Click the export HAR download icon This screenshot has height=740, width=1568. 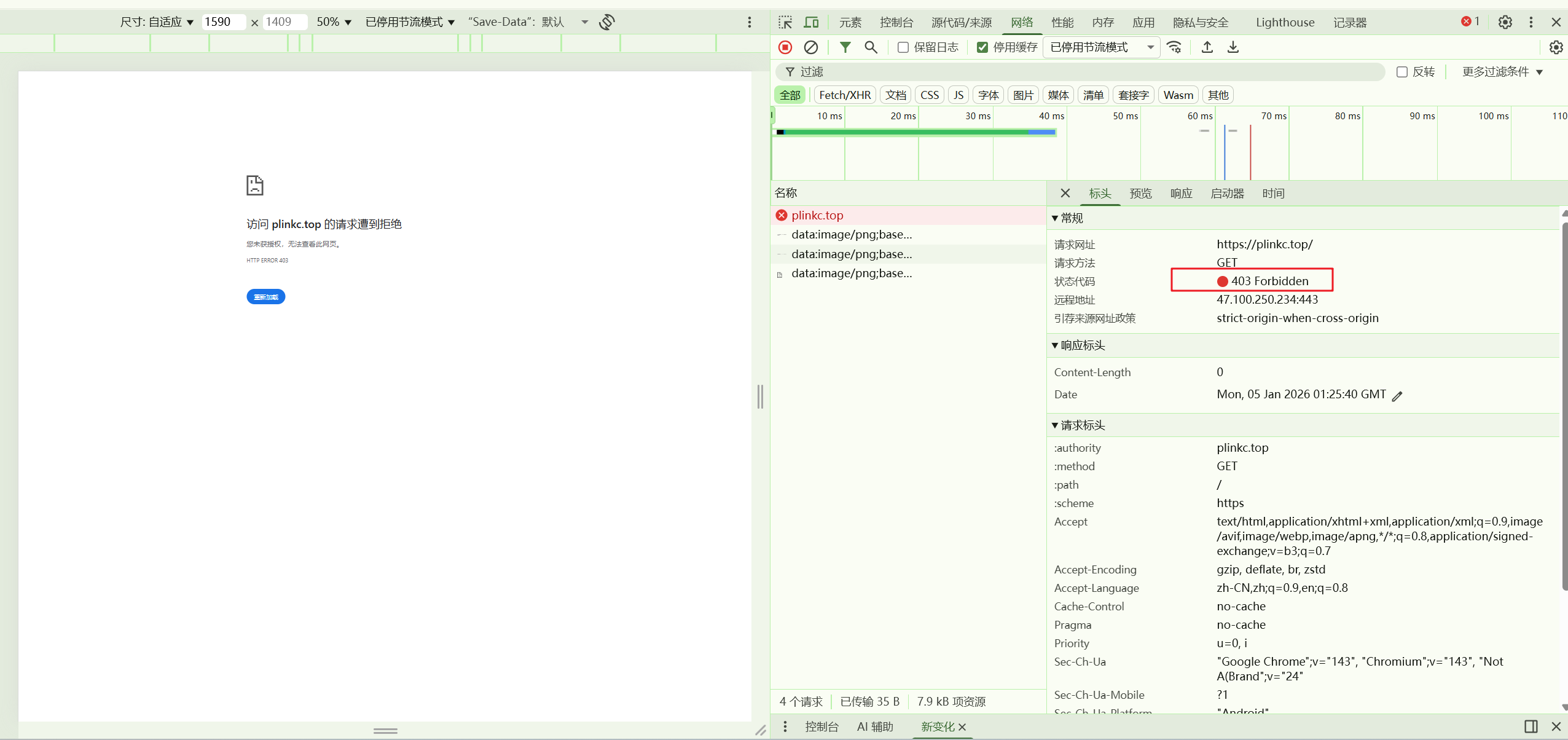pyautogui.click(x=1233, y=47)
